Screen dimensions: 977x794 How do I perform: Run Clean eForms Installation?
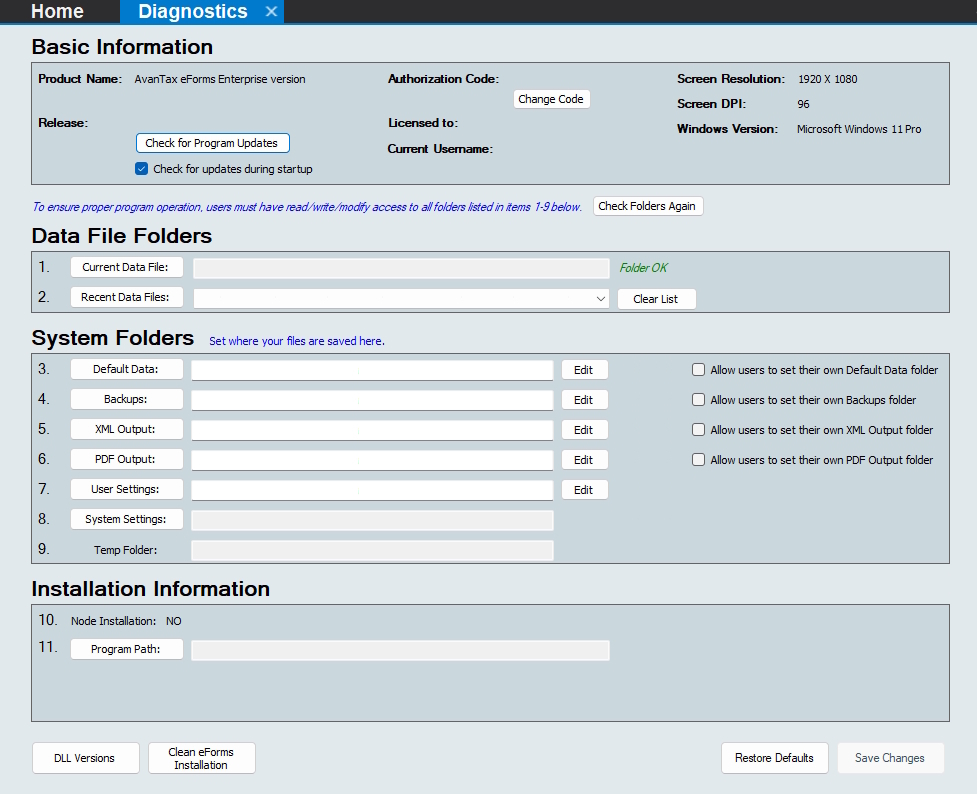(201, 758)
